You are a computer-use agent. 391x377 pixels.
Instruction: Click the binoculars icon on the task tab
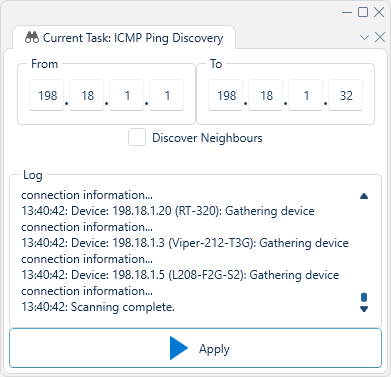click(32, 38)
